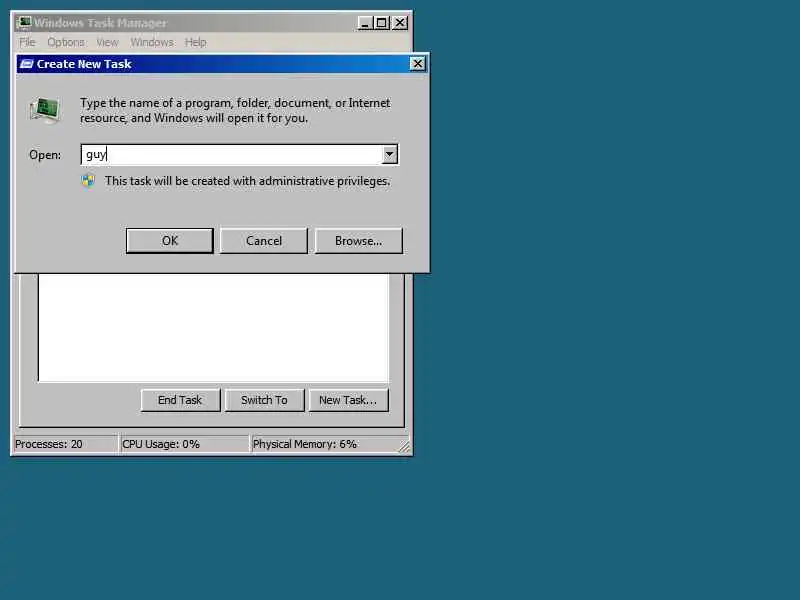Click Switch To in Task Manager
Image resolution: width=800 pixels, height=600 pixels.
coord(264,400)
